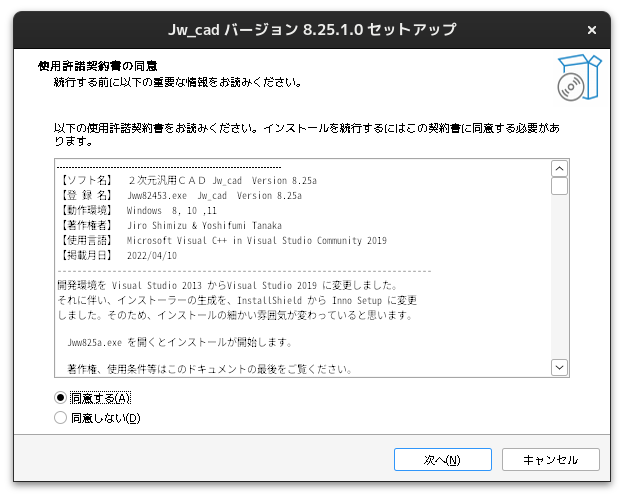This screenshot has width=624, height=498.
Task: Click the 著作権、使用条件等は line
Action: pos(210,369)
